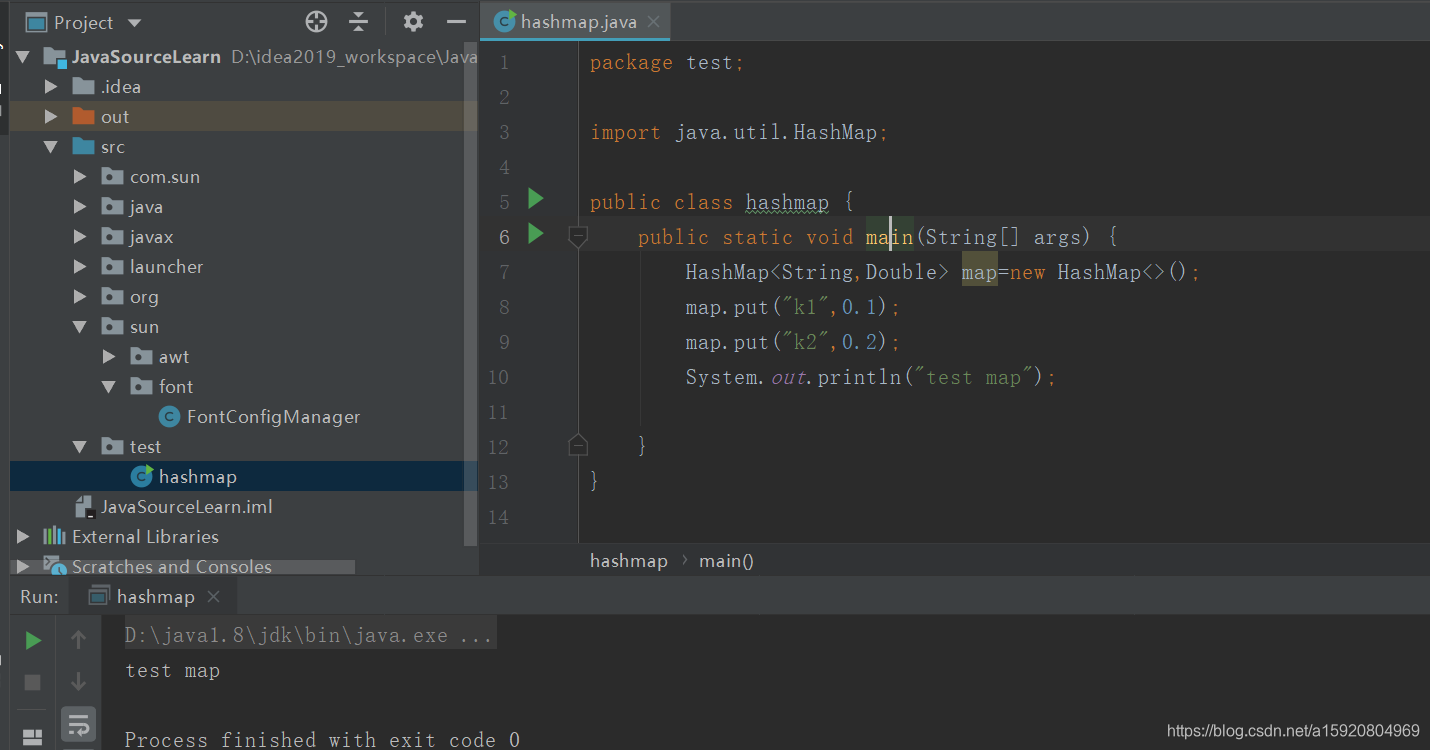The image size is (1430, 750).
Task: Fold the main method at line 6
Action: tap(578, 237)
